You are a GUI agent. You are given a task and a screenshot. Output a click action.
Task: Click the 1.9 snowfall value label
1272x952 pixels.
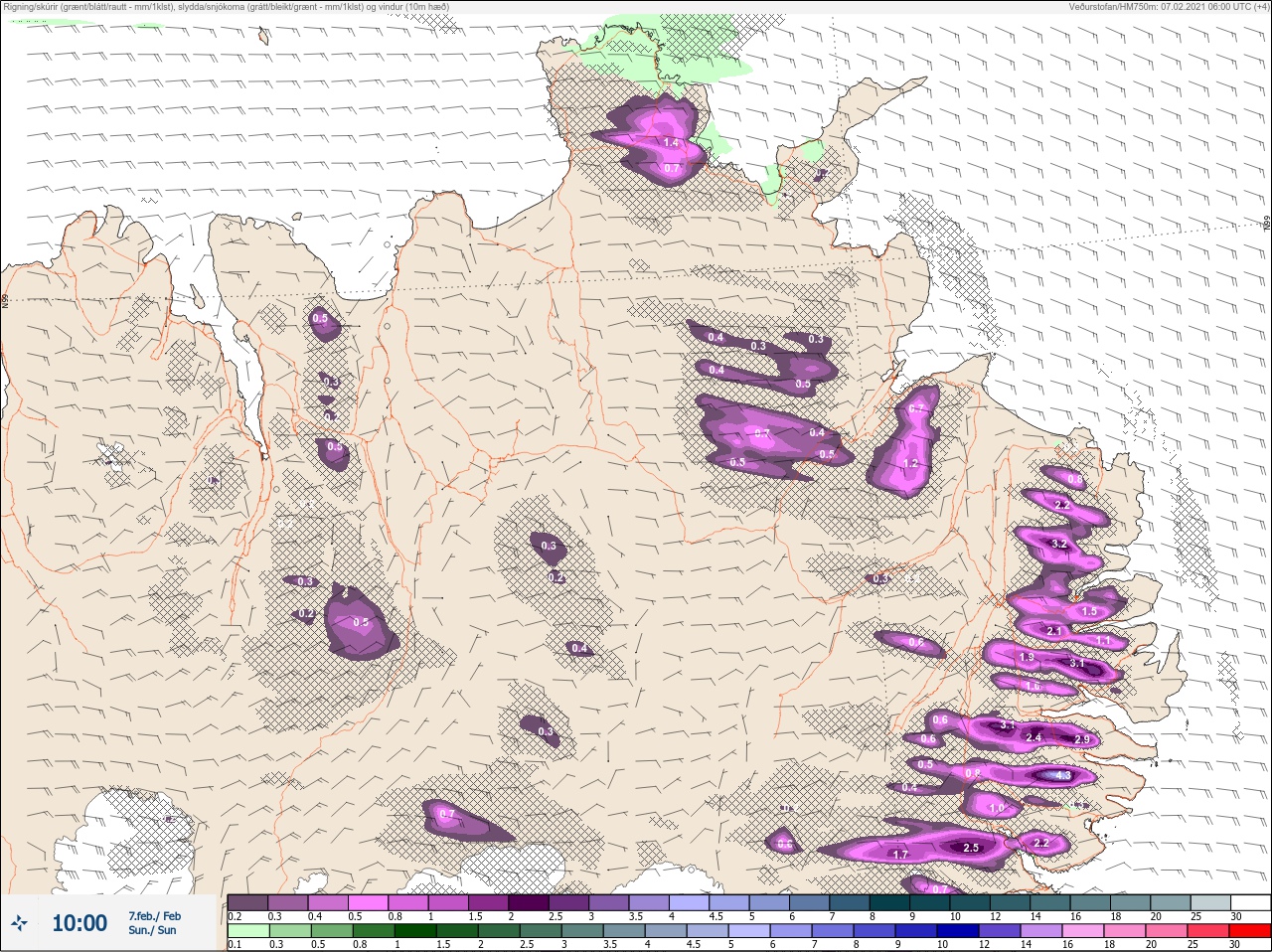click(1027, 657)
